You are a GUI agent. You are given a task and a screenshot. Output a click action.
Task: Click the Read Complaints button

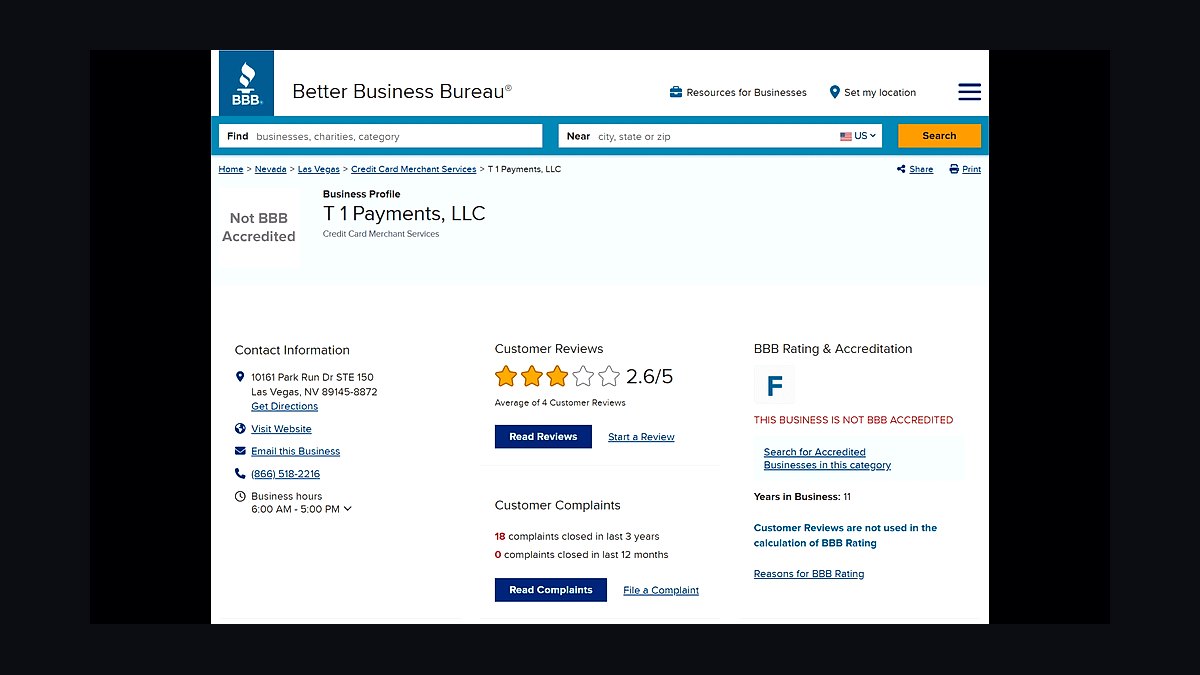tap(551, 590)
